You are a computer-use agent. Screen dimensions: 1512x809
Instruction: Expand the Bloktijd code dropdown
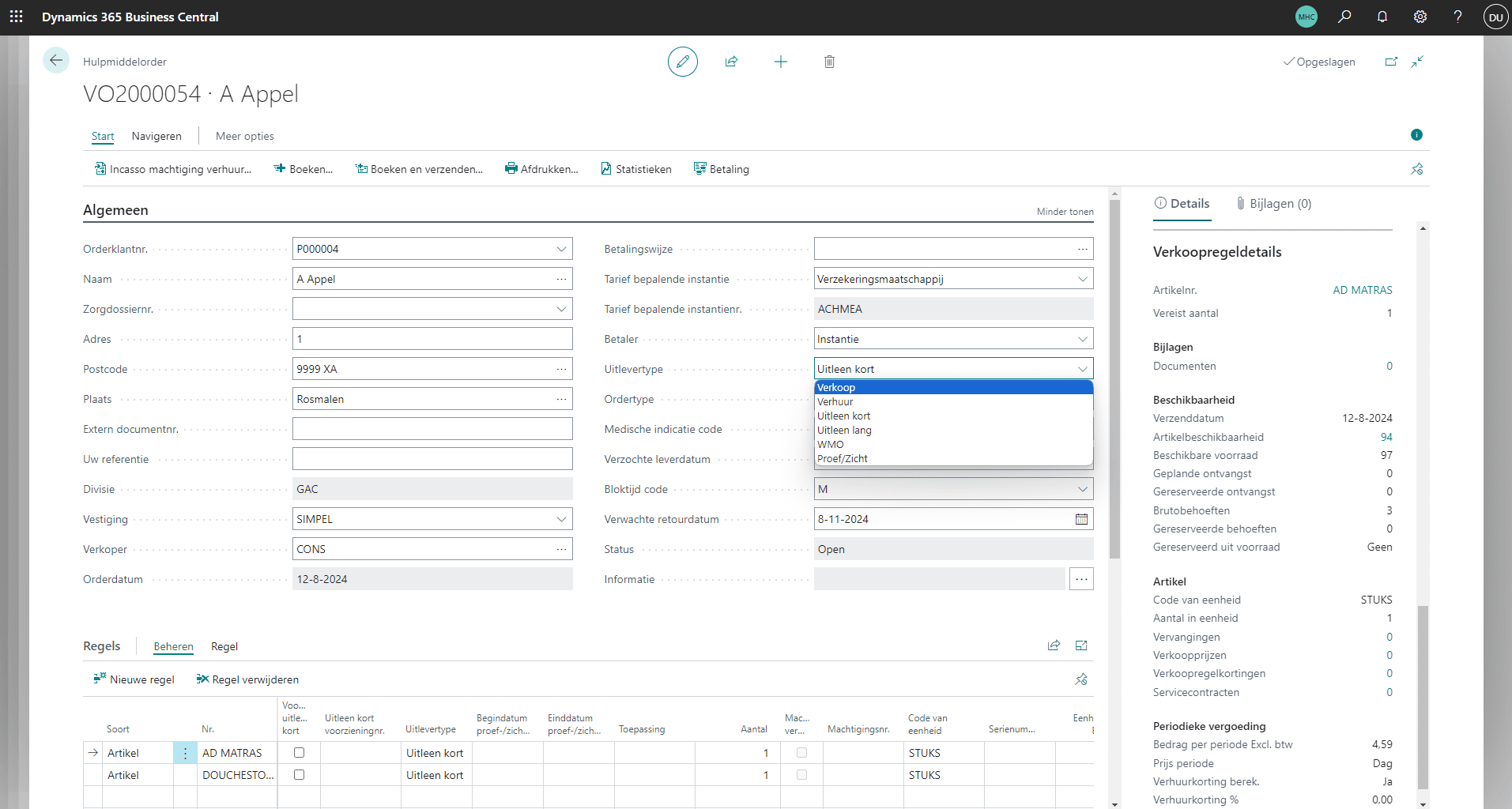1082,489
